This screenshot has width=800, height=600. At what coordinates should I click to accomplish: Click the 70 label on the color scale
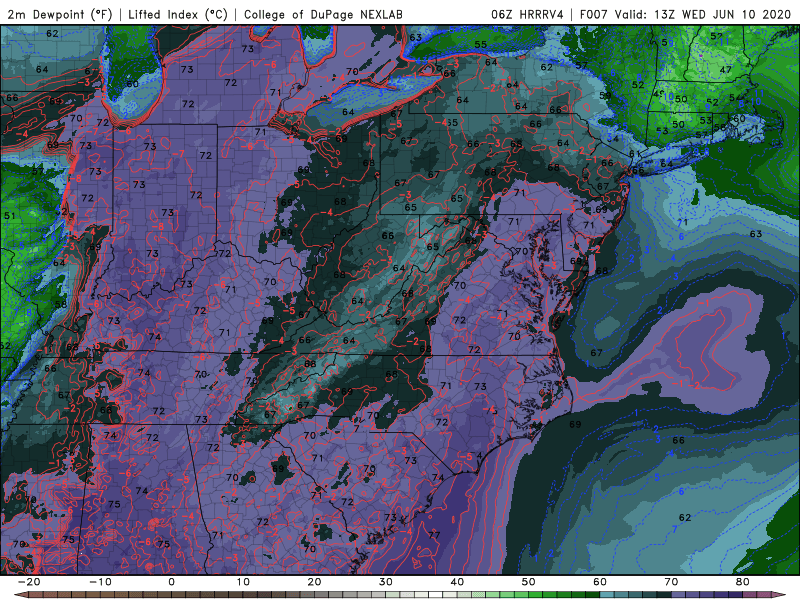pos(671,582)
